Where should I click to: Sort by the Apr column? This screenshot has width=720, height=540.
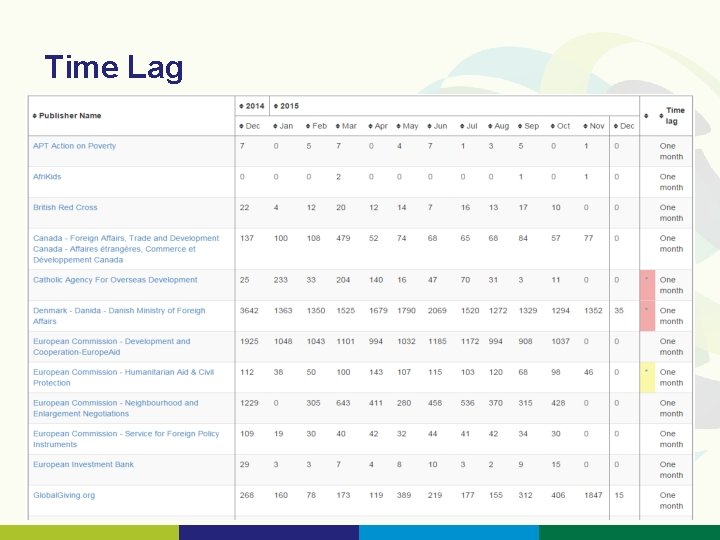click(x=378, y=126)
